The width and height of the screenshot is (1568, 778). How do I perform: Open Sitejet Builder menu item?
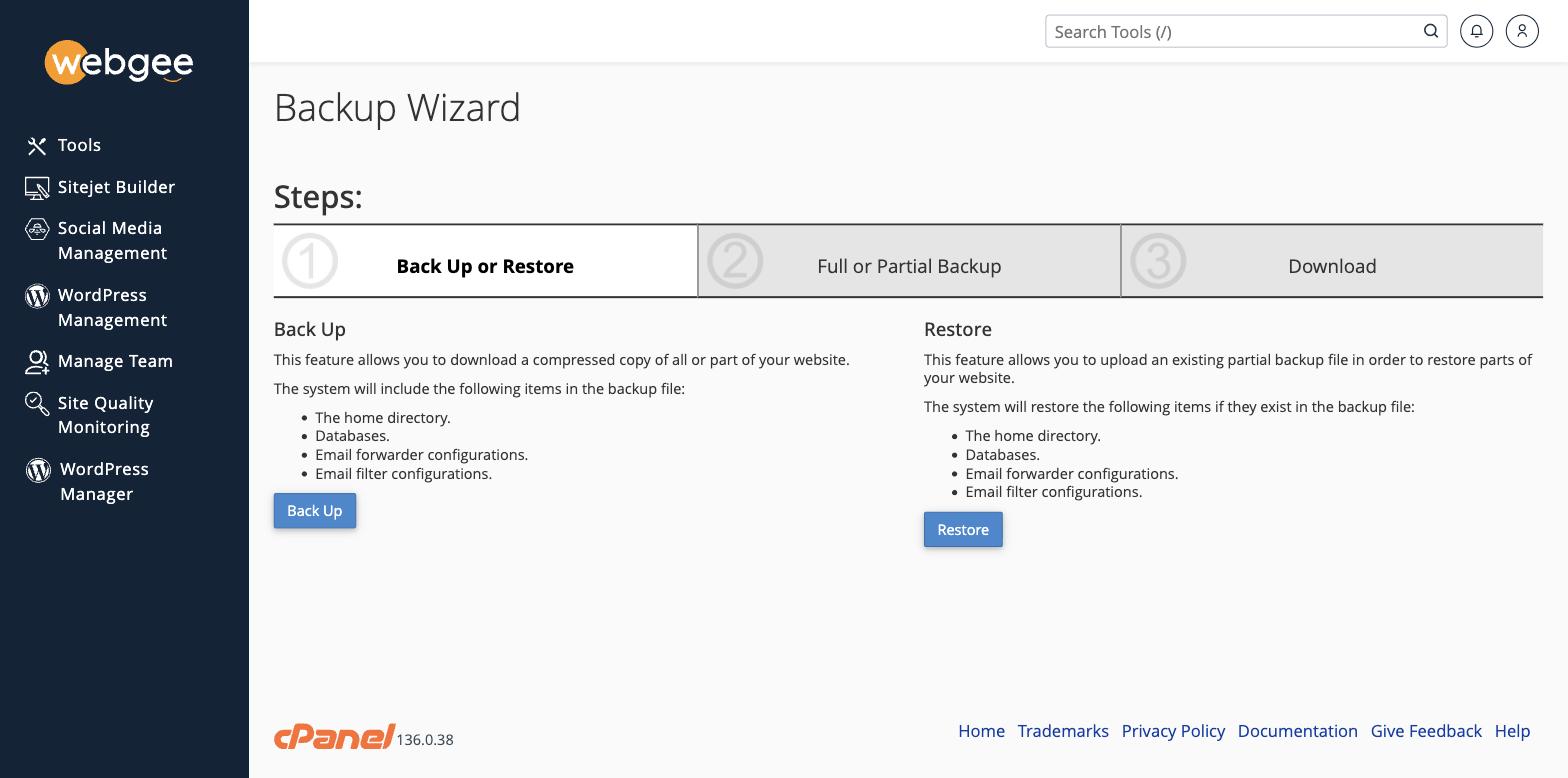(x=116, y=187)
